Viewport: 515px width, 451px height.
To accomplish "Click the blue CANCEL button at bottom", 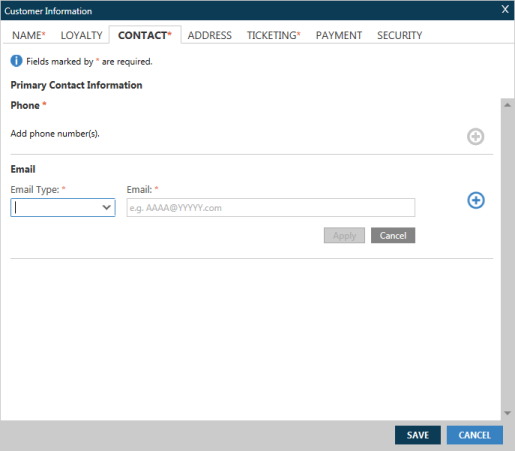I will [x=475, y=435].
